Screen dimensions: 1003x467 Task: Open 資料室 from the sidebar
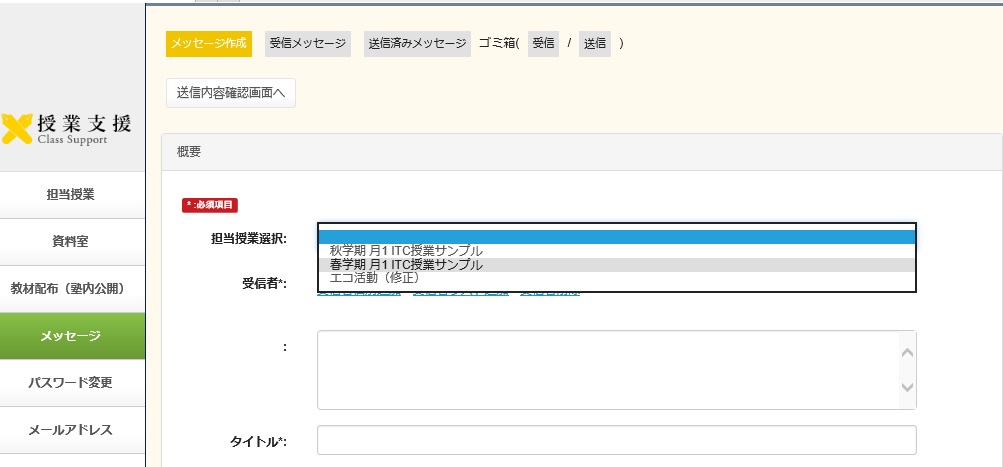coord(71,242)
